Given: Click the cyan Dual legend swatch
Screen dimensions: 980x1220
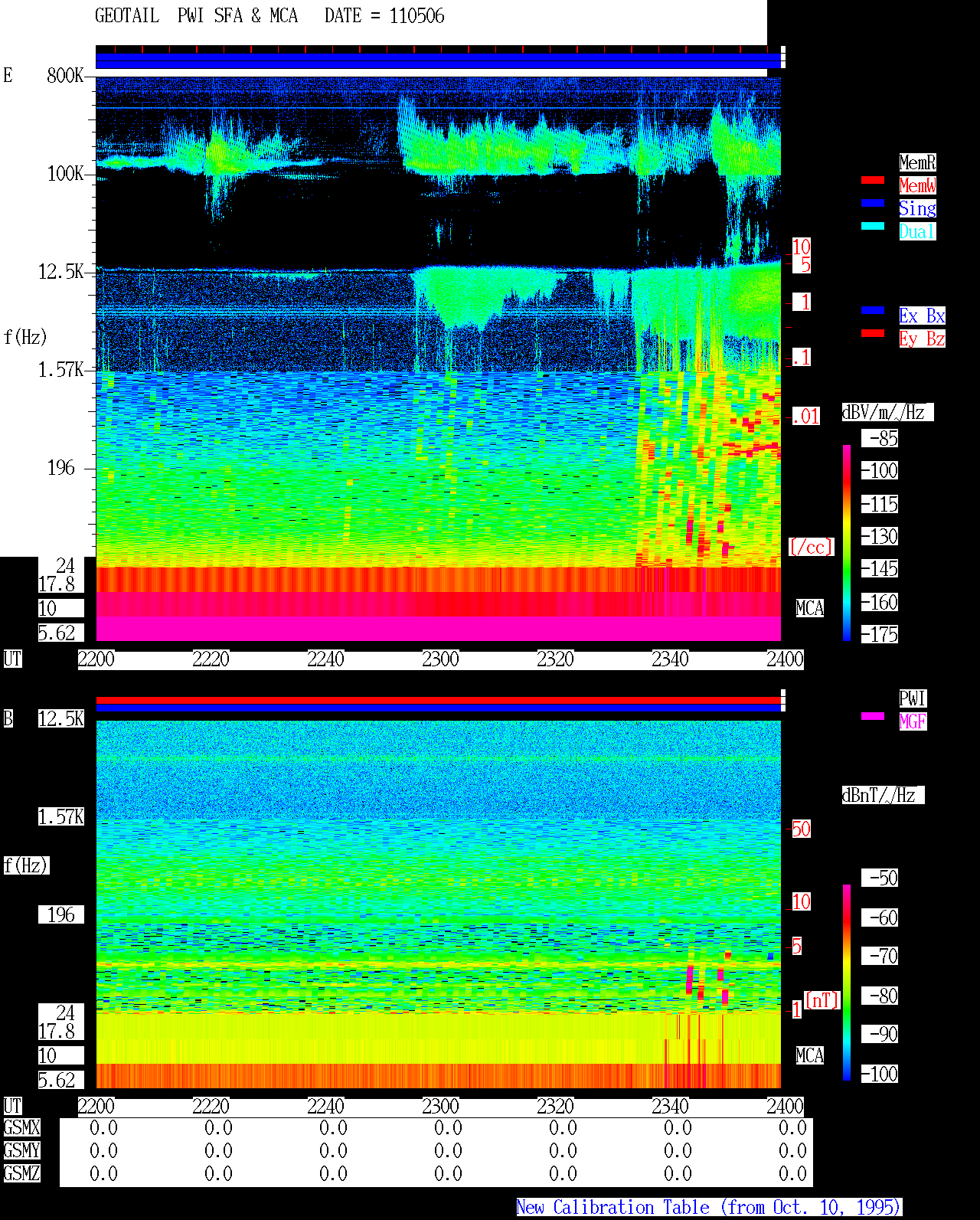Looking at the screenshot, I should [873, 226].
